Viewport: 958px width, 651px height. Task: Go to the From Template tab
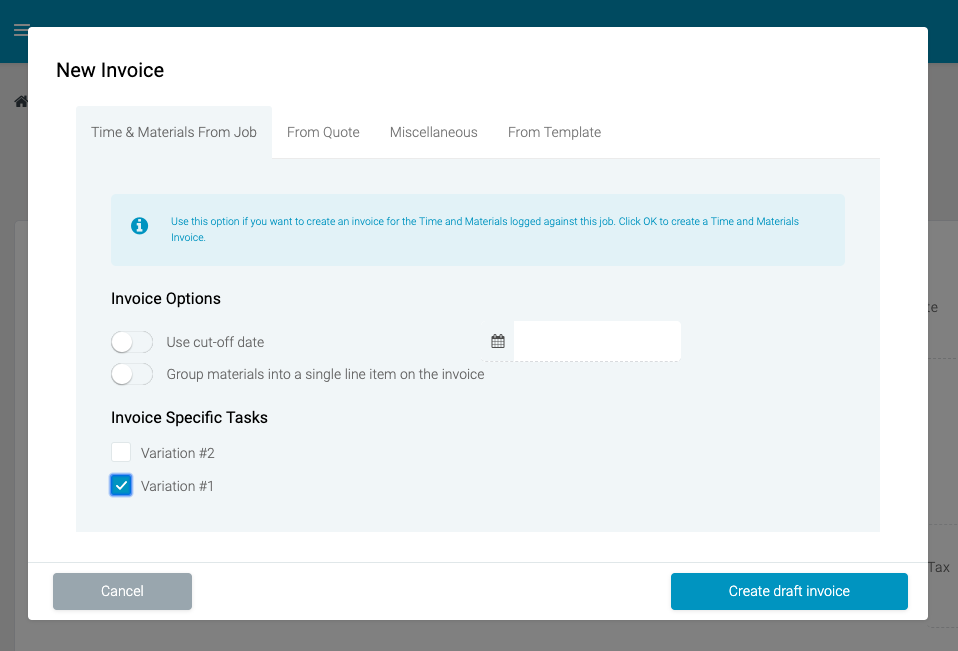[554, 132]
